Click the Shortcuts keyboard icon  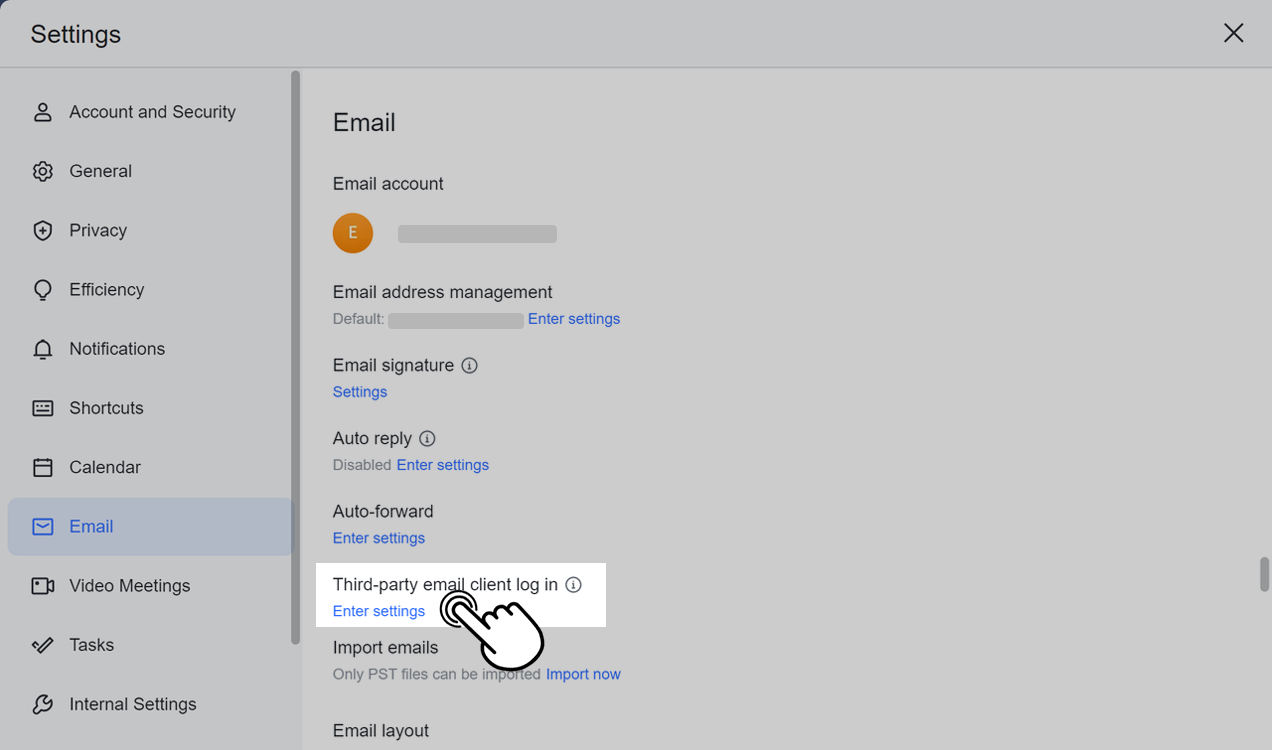42,408
